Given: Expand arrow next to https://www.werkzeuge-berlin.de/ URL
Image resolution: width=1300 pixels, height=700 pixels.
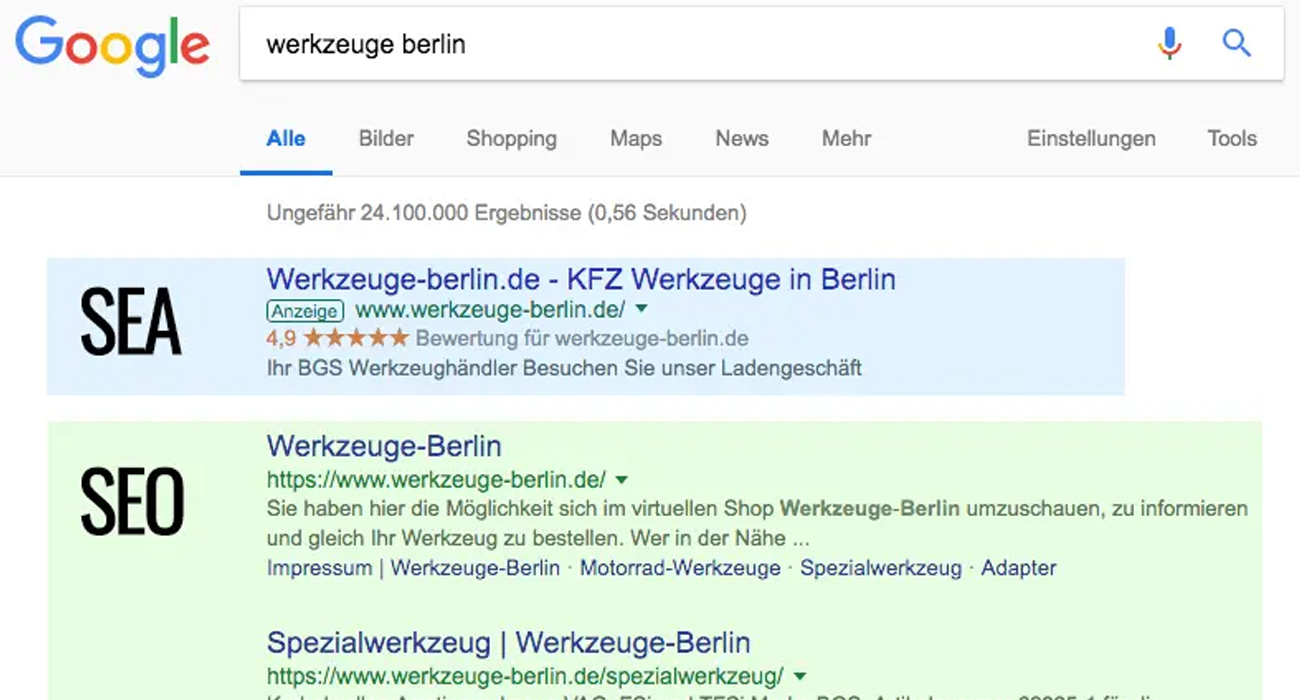Looking at the screenshot, I should [x=622, y=479].
